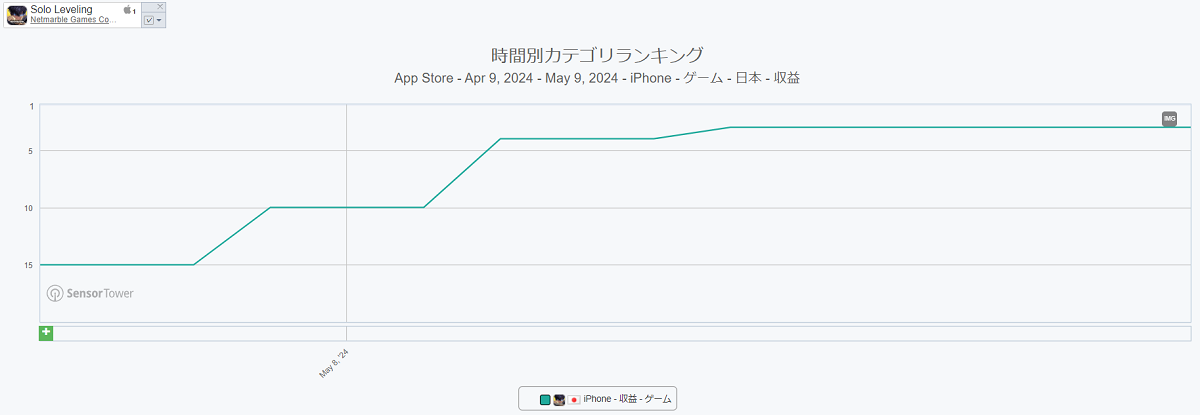1200x415 pixels.
Task: Click the Apple platform icon in app card
Action: (127, 10)
